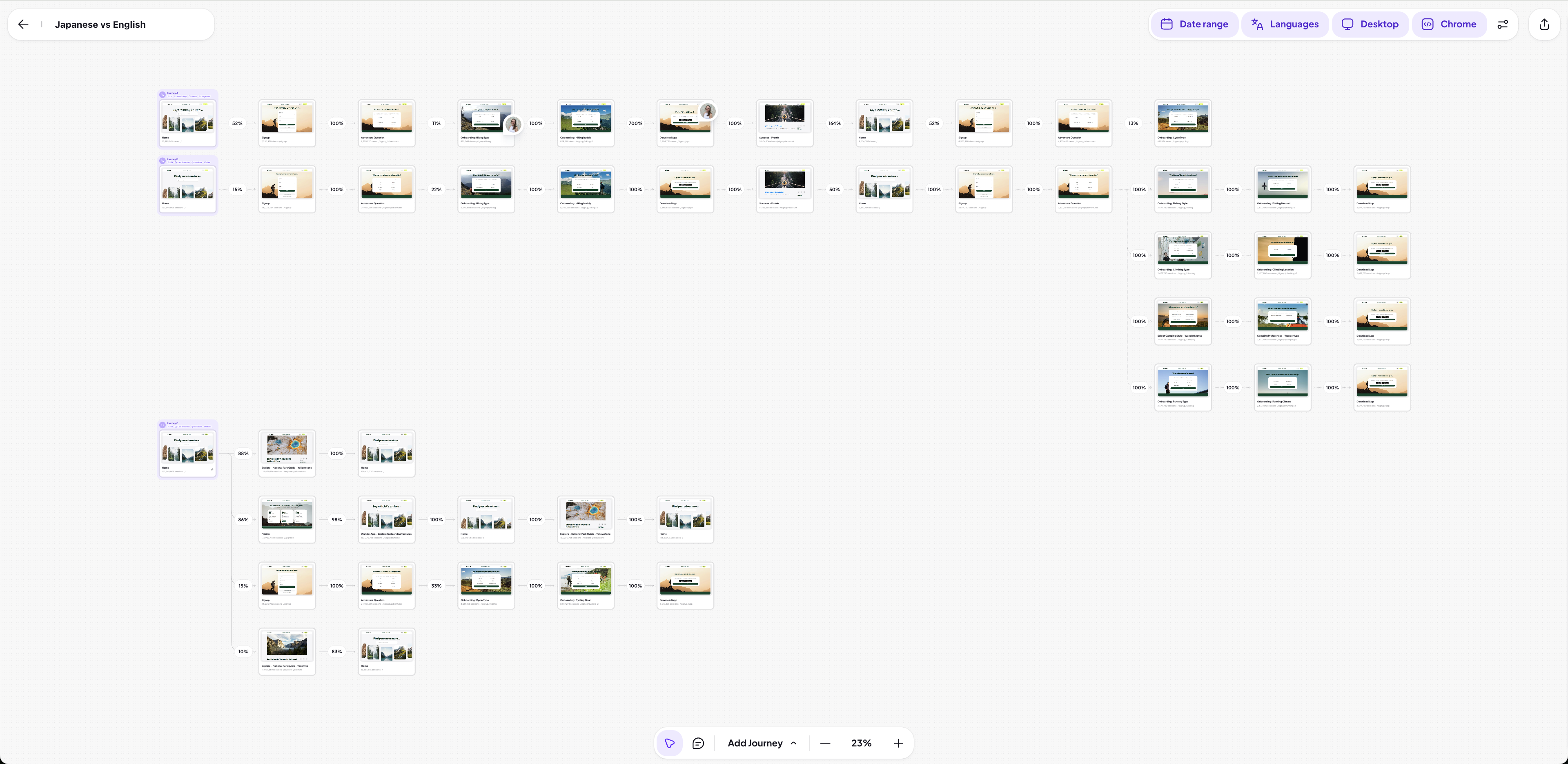This screenshot has height=764, width=1568.
Task: Open the filter settings sliders icon
Action: [1502, 25]
